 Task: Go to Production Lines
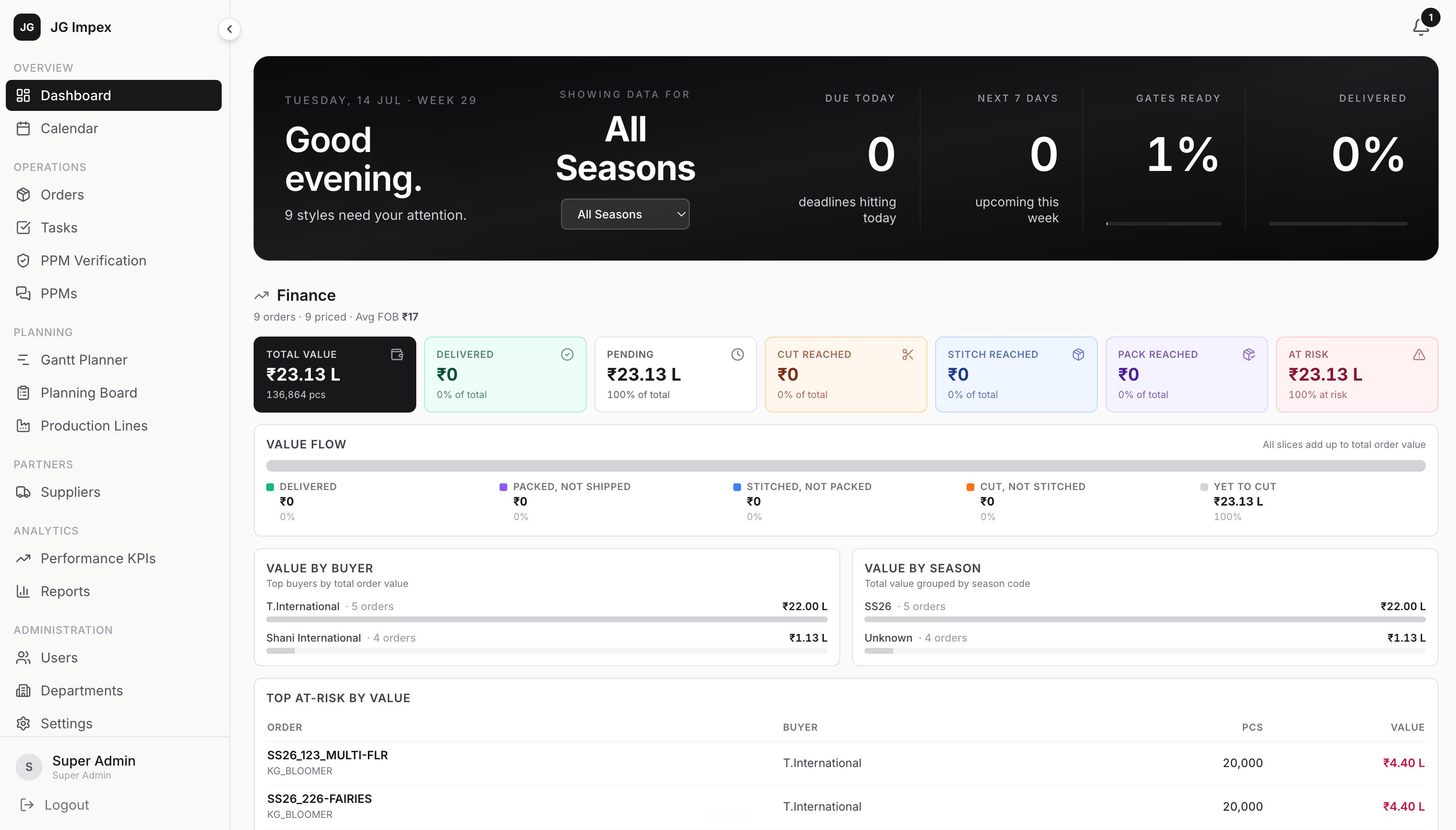point(113,426)
